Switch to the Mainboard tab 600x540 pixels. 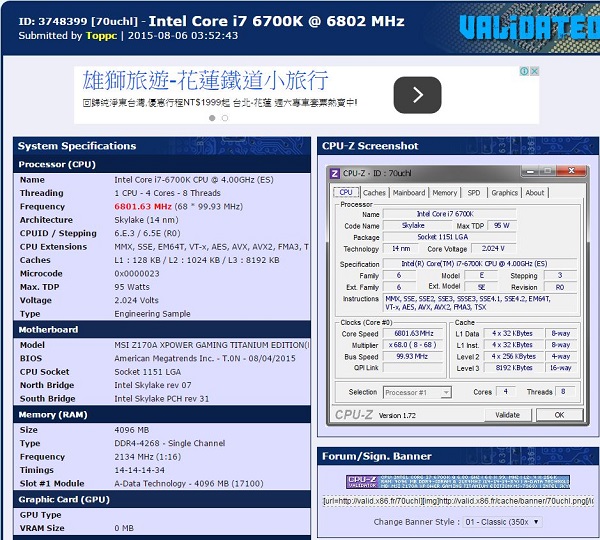coord(409,193)
